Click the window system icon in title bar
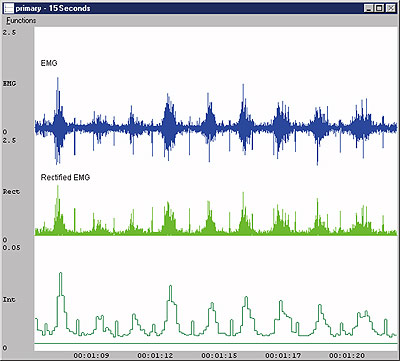400x361 pixels. tap(9, 8)
